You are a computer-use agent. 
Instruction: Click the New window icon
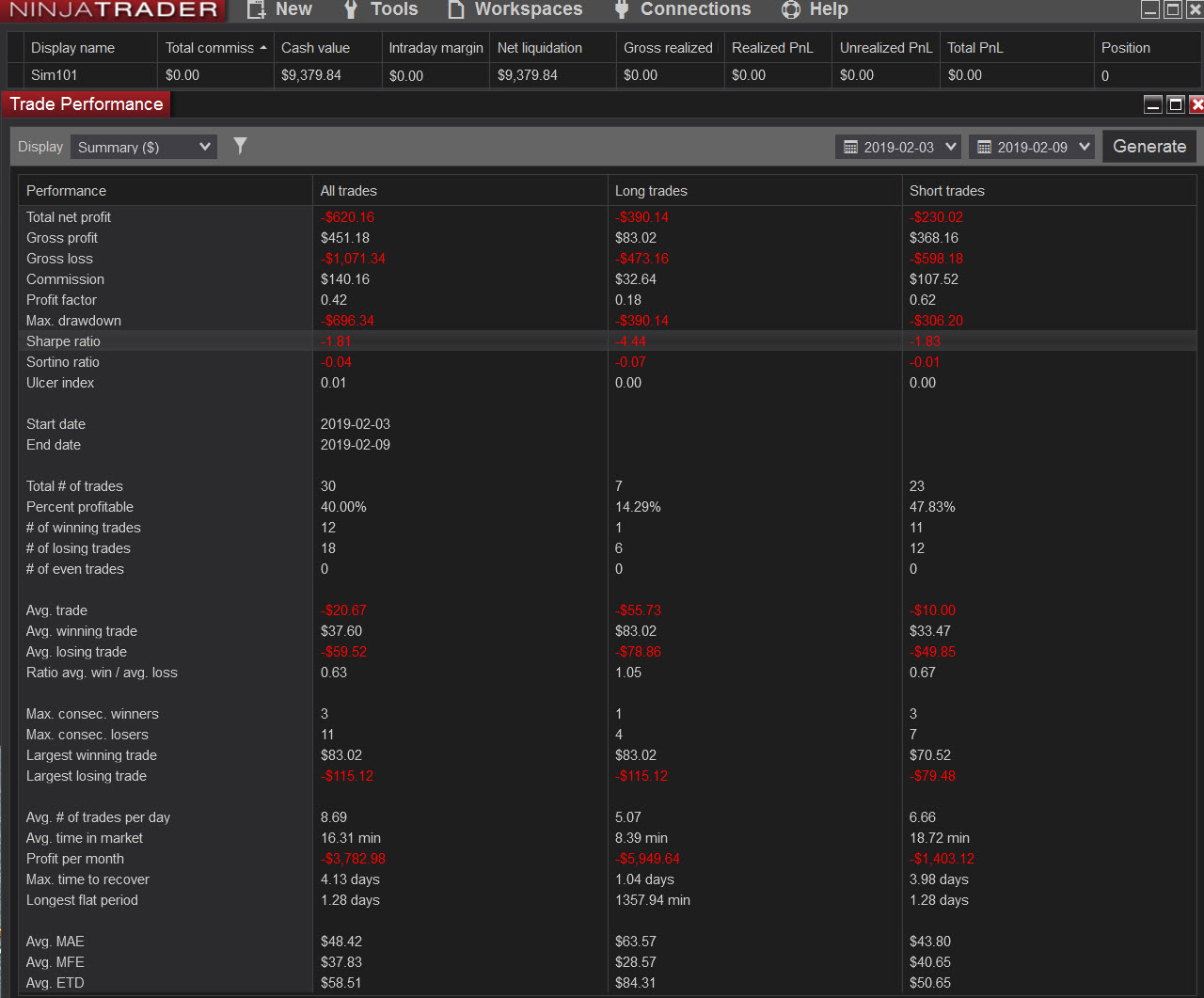pyautogui.click(x=256, y=9)
